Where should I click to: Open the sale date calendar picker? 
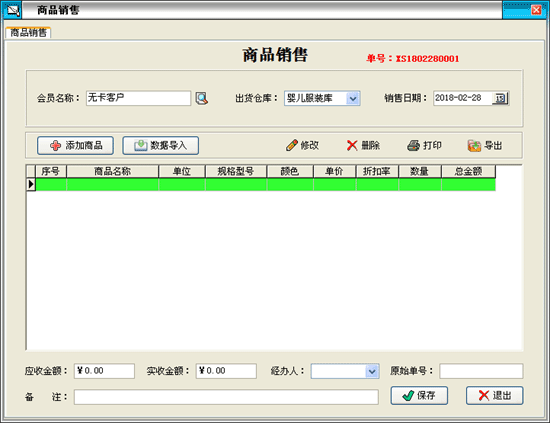pos(500,98)
